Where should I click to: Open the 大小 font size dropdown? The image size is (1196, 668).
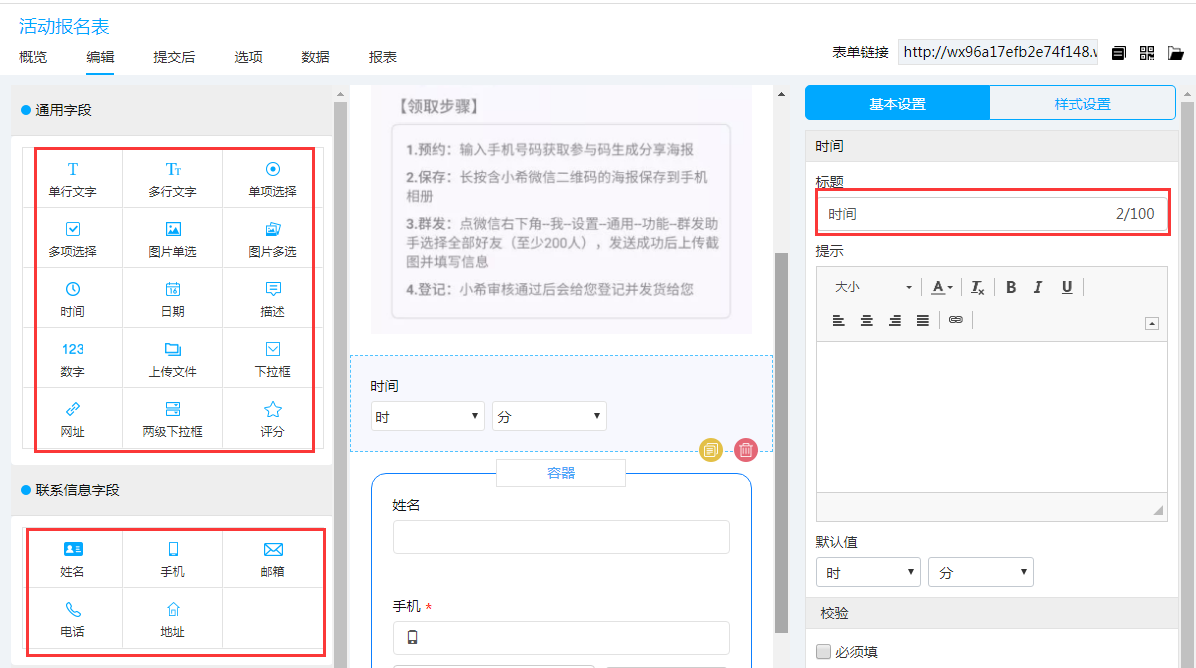[873, 287]
